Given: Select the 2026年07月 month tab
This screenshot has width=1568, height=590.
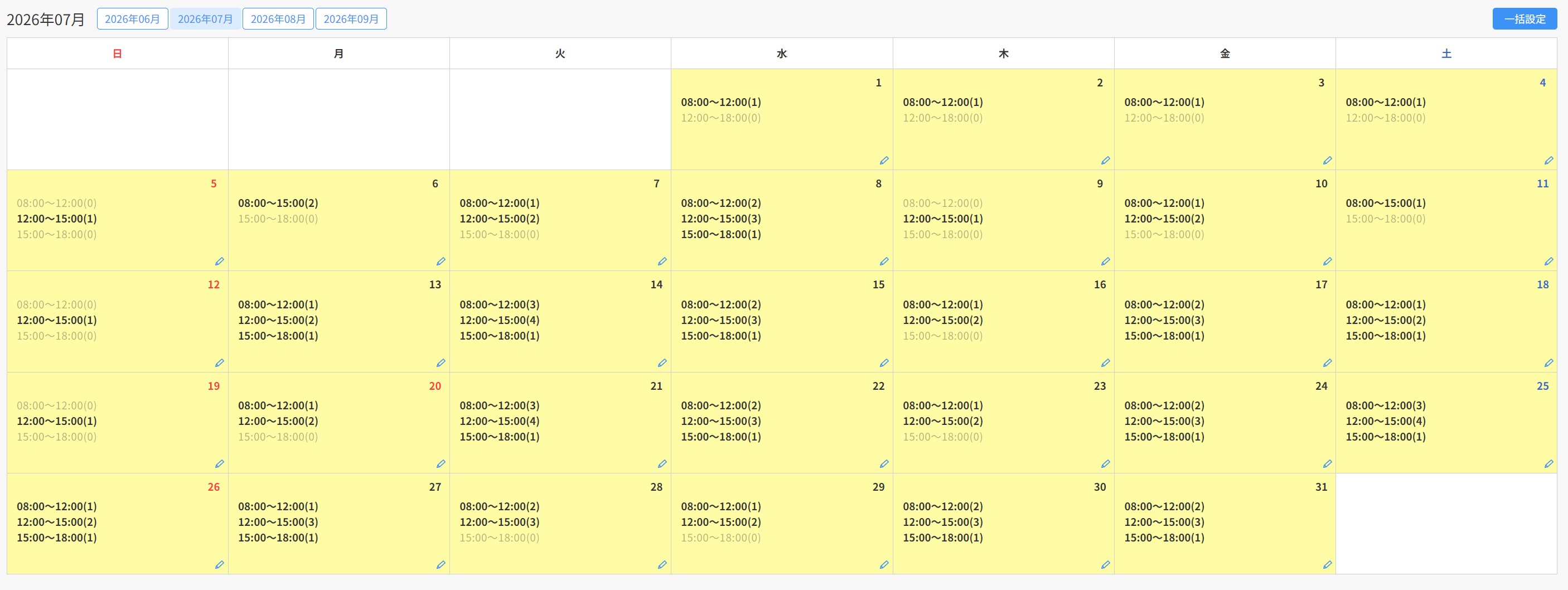Looking at the screenshot, I should 205,19.
